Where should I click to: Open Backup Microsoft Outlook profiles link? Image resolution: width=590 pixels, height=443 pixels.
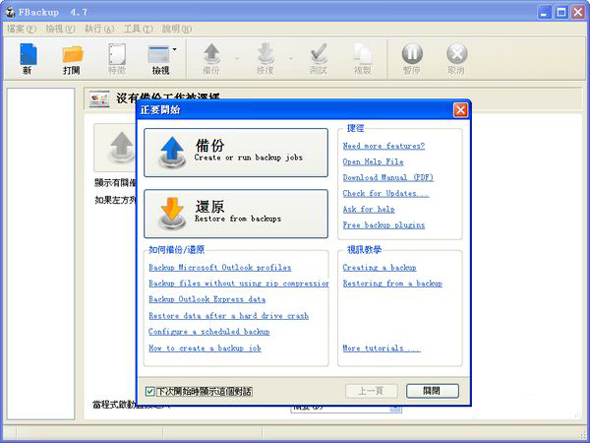click(220, 267)
